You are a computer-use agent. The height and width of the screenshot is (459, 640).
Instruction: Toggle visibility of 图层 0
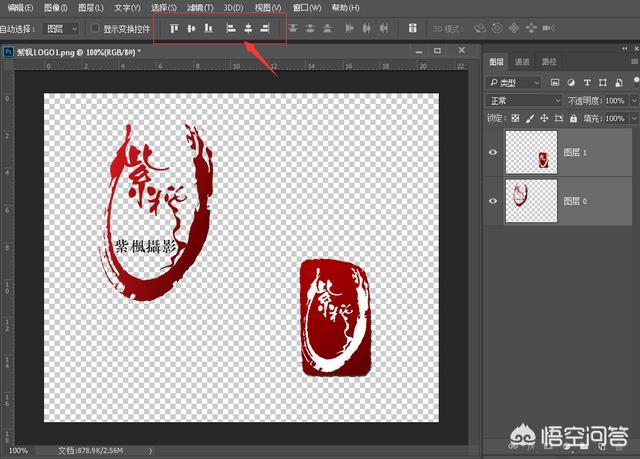491,200
